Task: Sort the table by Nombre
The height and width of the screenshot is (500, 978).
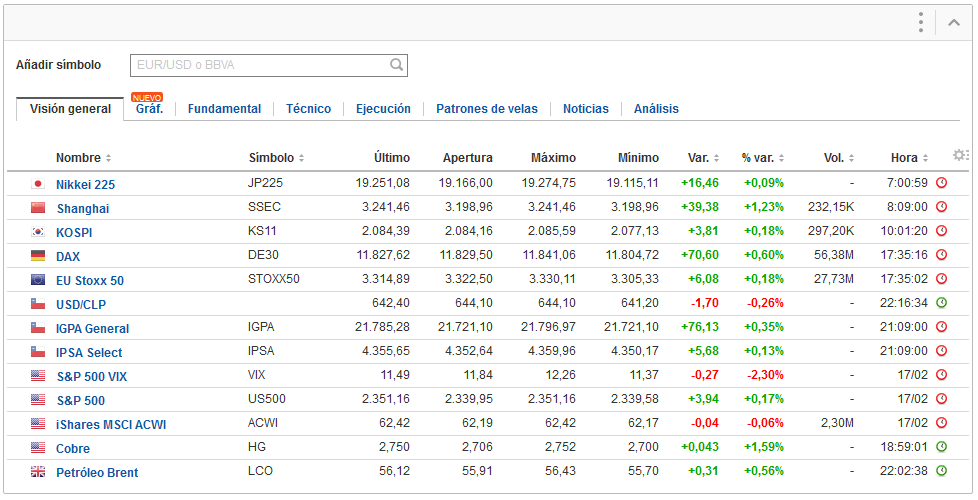Action: [84, 158]
